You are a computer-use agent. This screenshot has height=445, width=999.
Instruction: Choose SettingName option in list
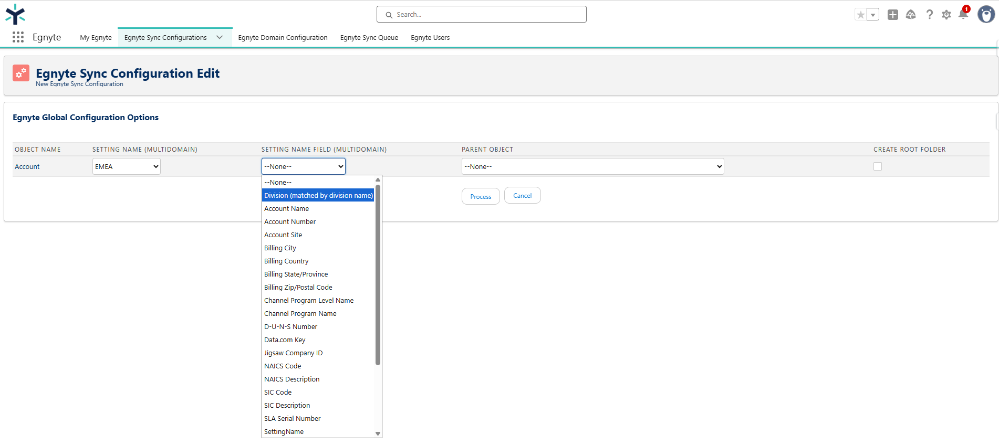(319, 432)
